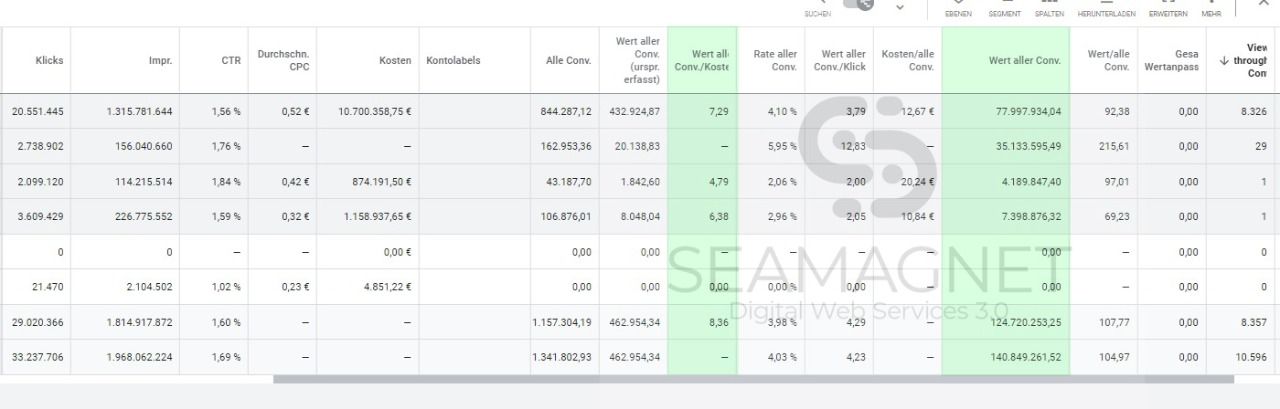Sort by the Impr. column header
This screenshot has width=1280, height=409.
tap(160, 60)
